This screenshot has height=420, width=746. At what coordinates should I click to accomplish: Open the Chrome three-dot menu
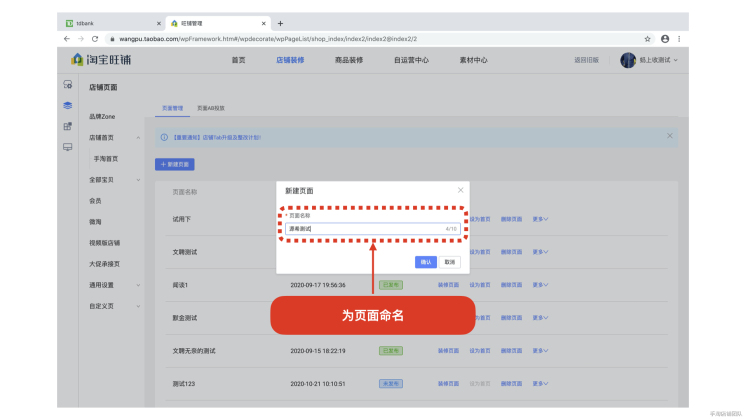point(679,39)
